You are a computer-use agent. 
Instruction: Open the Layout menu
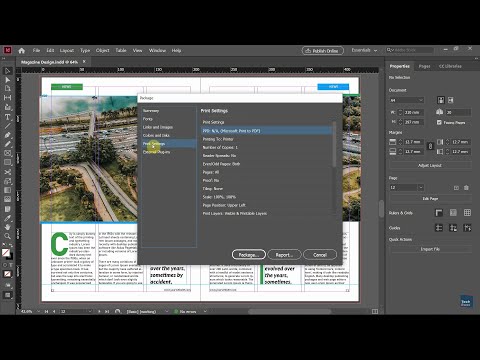coord(67,50)
